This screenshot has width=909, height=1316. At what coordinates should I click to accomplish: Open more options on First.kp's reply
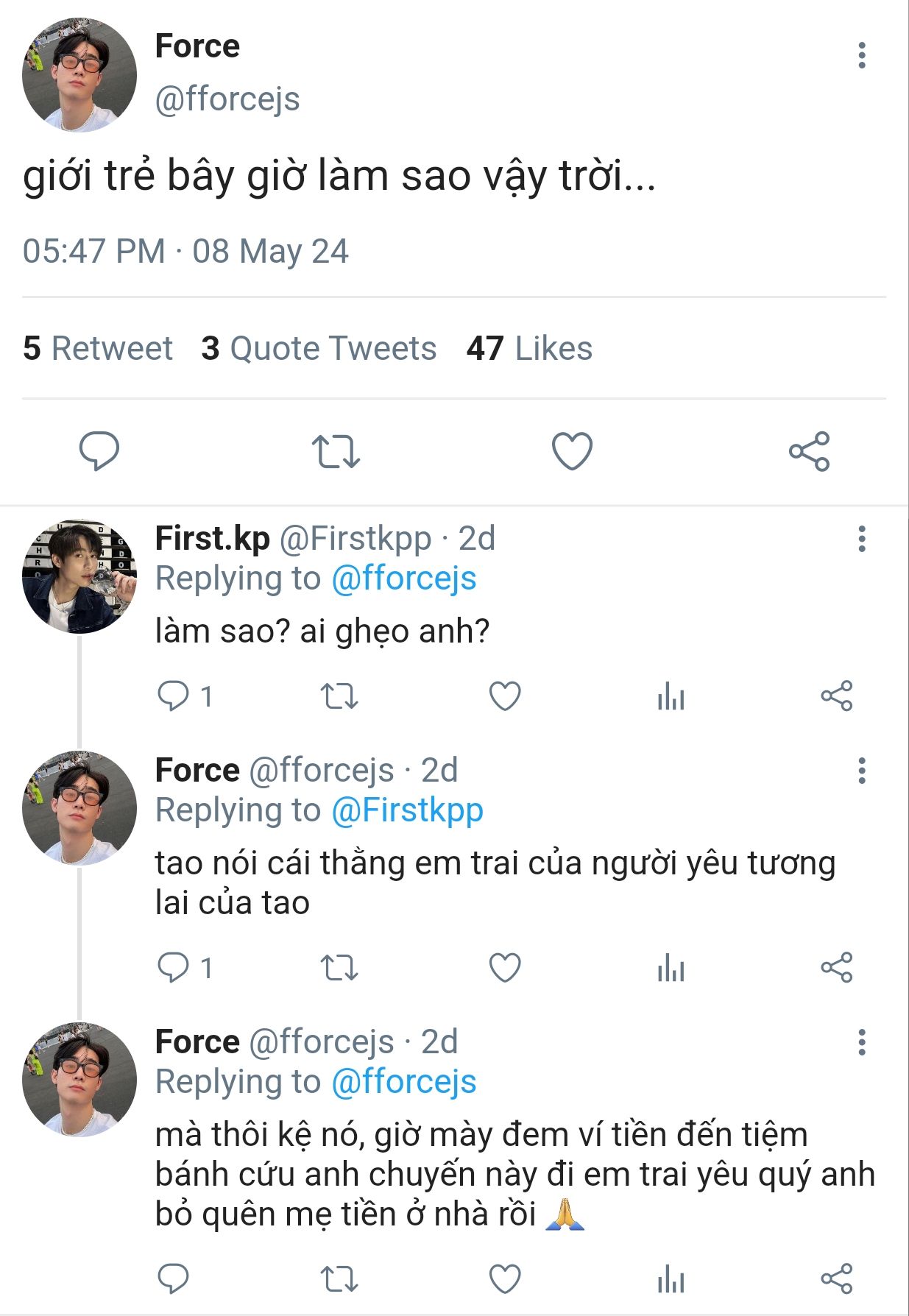[861, 539]
